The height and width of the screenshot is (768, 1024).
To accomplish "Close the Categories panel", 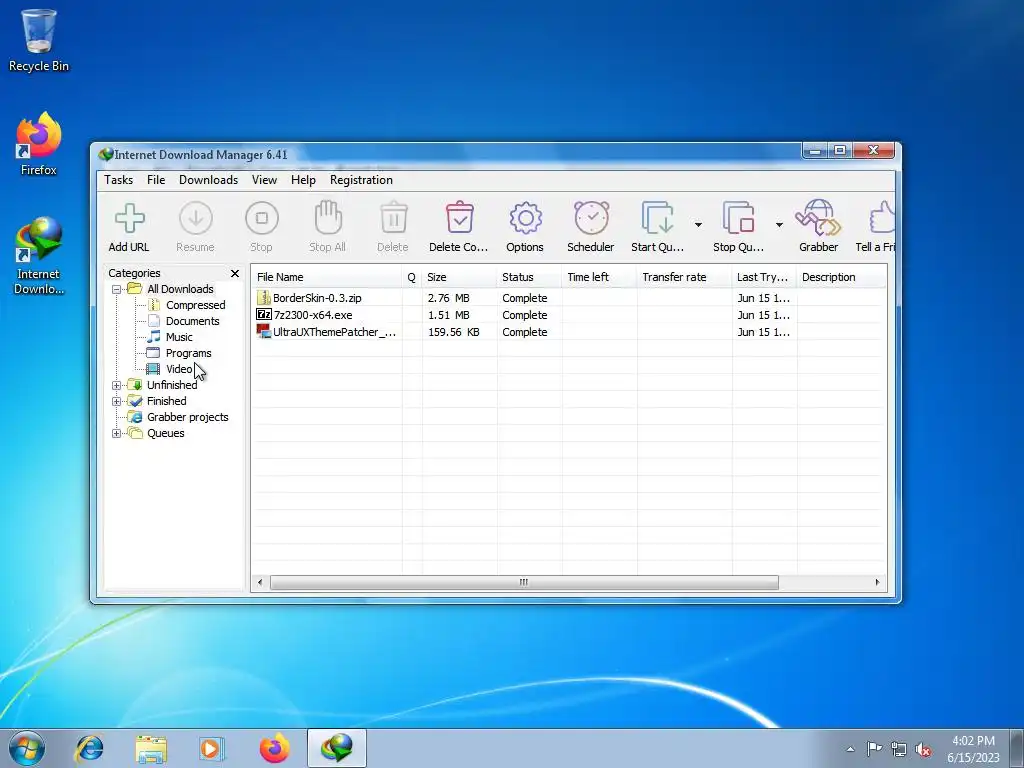I will click(235, 274).
